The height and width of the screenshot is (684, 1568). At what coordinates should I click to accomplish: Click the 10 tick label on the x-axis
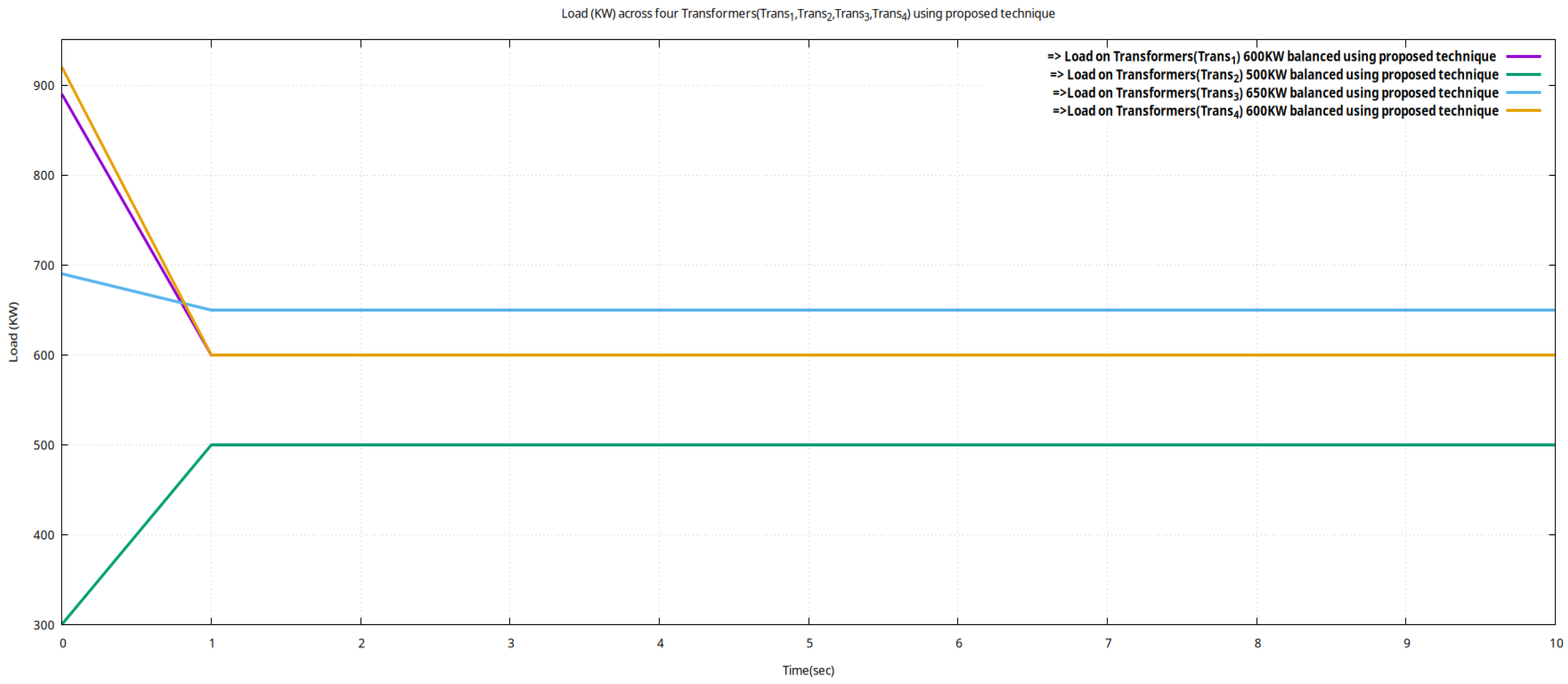click(x=1556, y=643)
